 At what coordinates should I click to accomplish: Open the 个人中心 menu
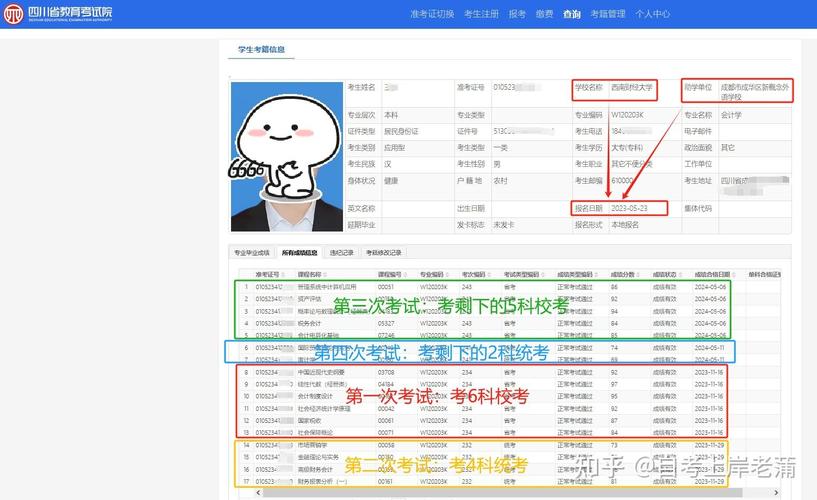click(652, 14)
